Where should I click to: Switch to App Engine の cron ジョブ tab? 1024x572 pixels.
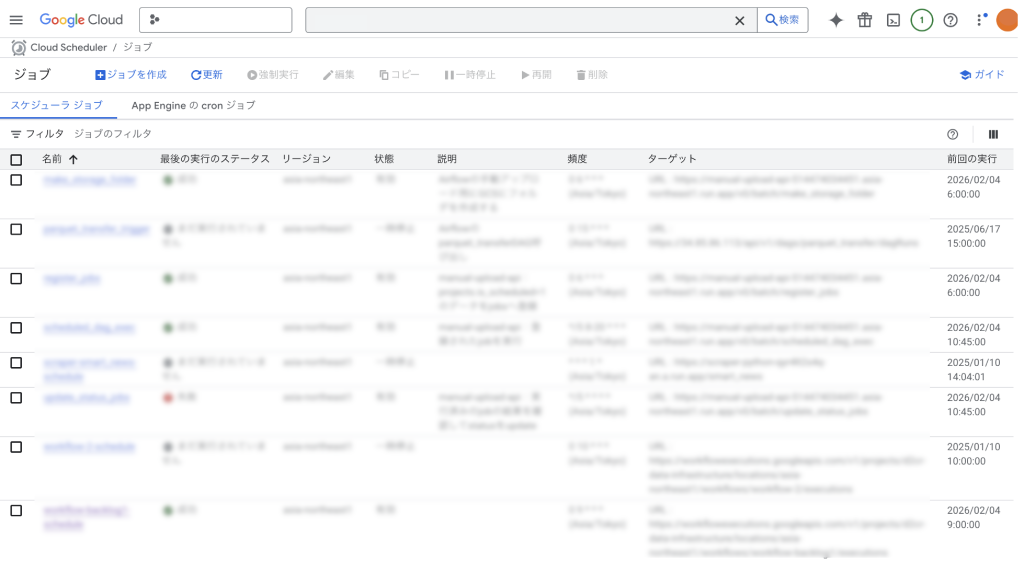pos(193,105)
